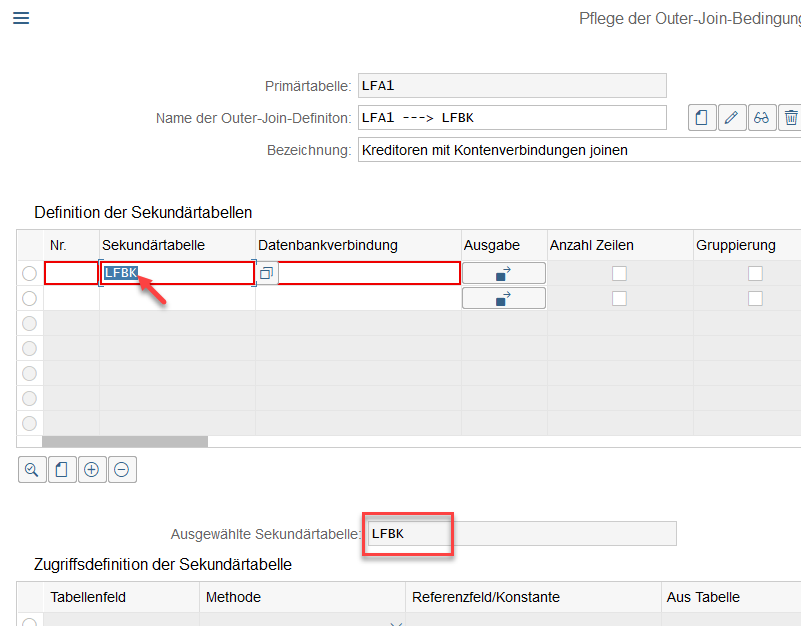Check Gruppierung box in first row
Screen dimensions: 801x626
[755, 273]
